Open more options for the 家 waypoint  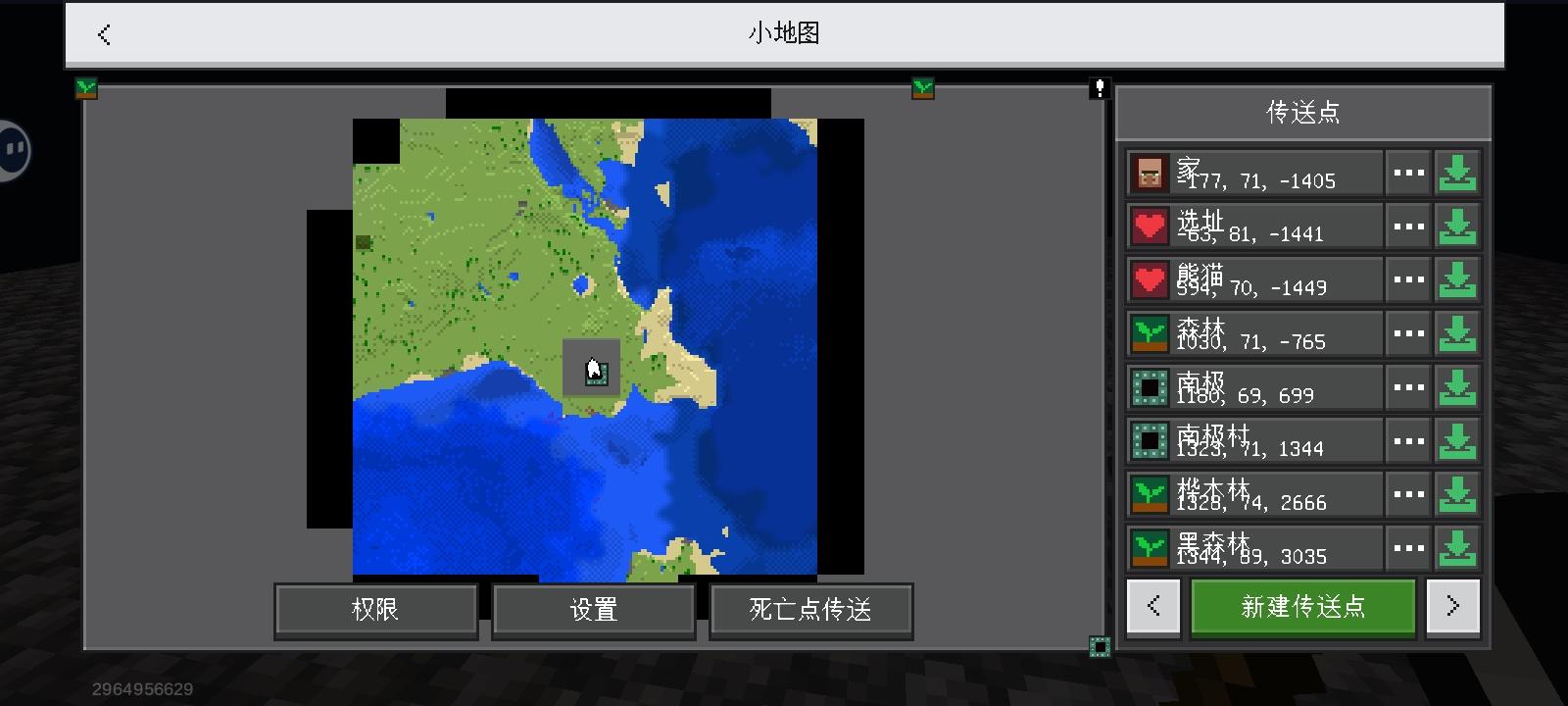1408,174
